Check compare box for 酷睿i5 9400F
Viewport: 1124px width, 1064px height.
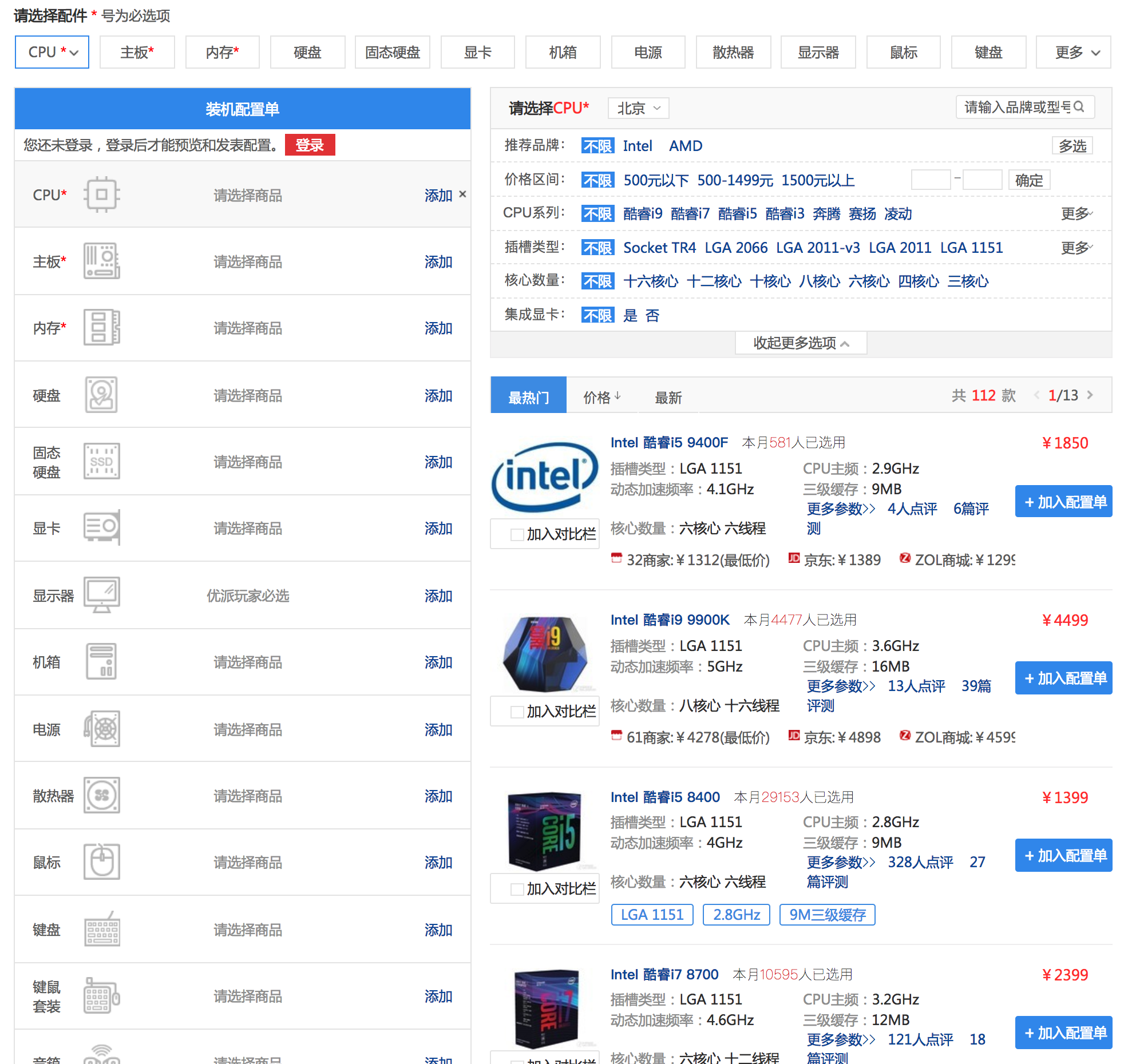tap(517, 534)
